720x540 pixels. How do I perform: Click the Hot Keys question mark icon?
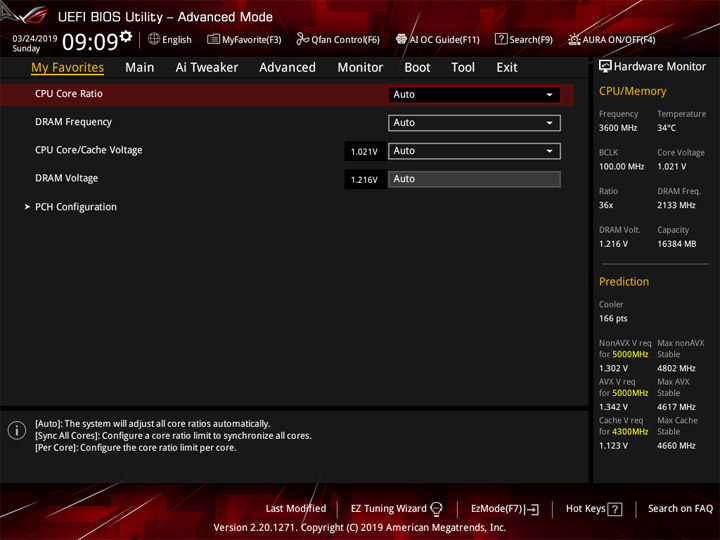pos(615,509)
